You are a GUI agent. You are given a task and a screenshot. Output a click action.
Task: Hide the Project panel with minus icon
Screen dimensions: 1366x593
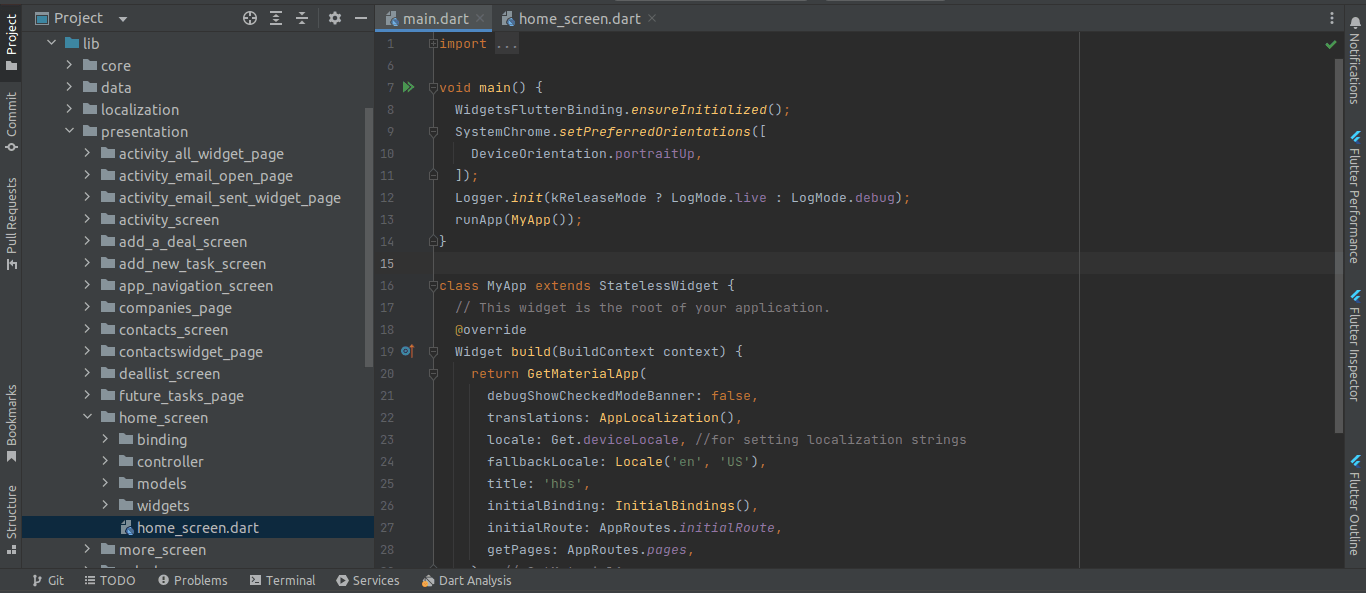(x=361, y=18)
